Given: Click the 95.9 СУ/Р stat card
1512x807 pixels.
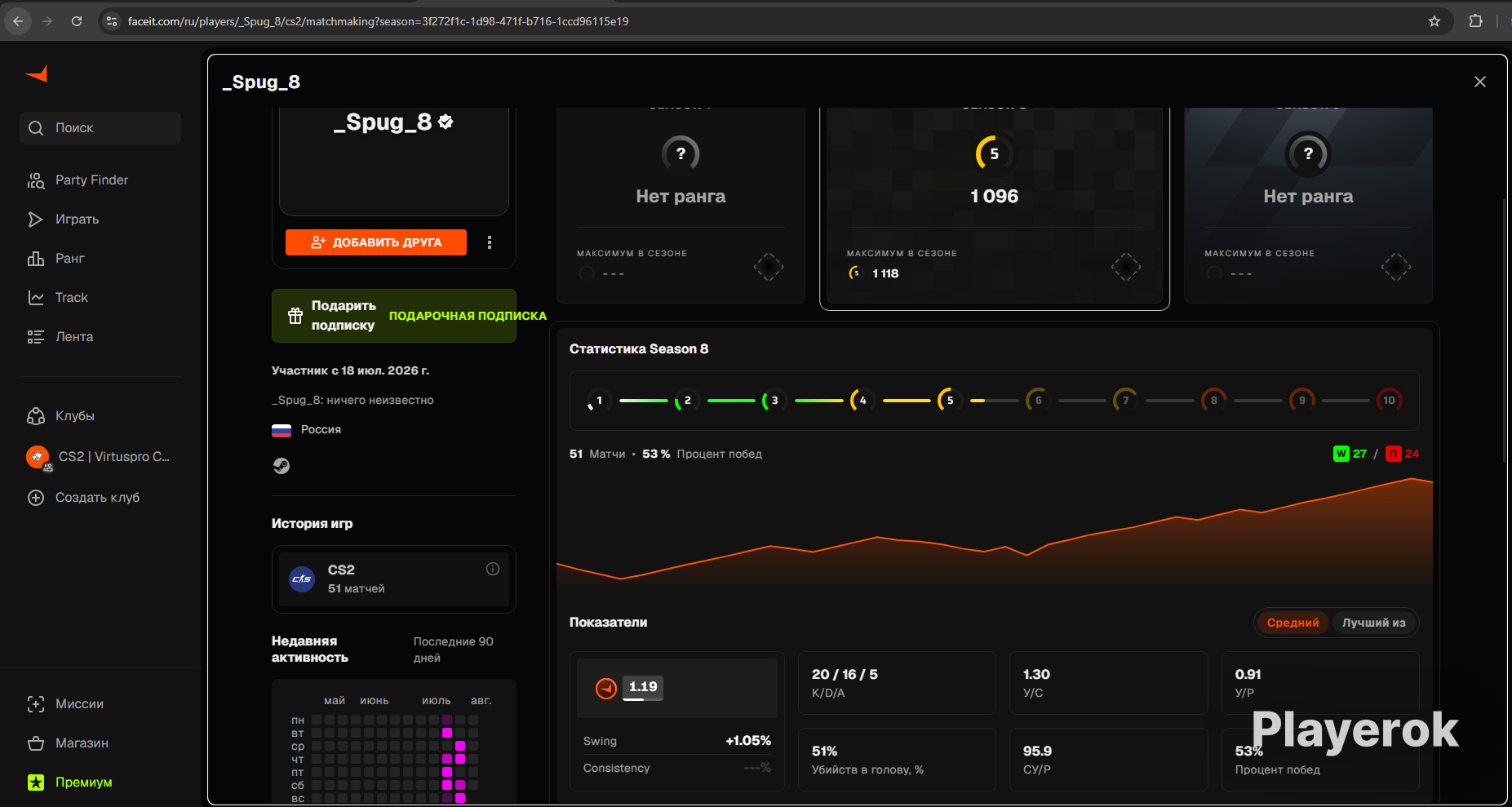Looking at the screenshot, I should click(x=1109, y=760).
